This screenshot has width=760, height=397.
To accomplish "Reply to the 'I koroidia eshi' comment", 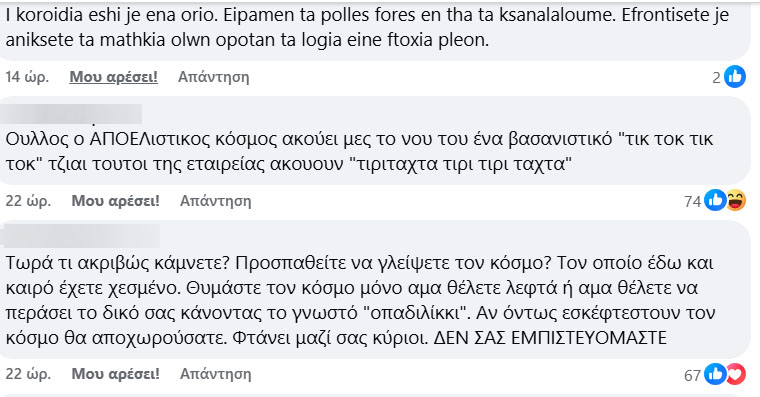I will (213, 77).
